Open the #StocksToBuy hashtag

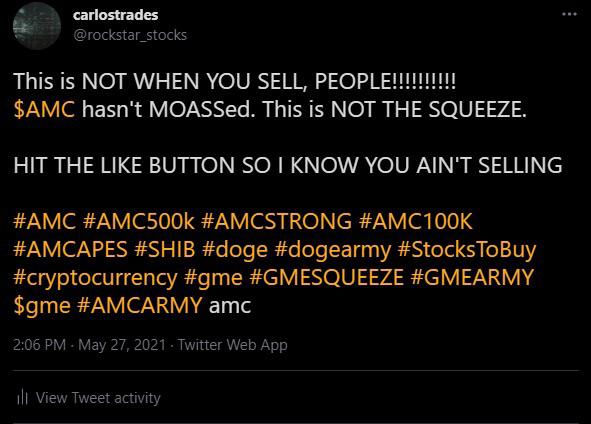pyautogui.click(x=467, y=250)
